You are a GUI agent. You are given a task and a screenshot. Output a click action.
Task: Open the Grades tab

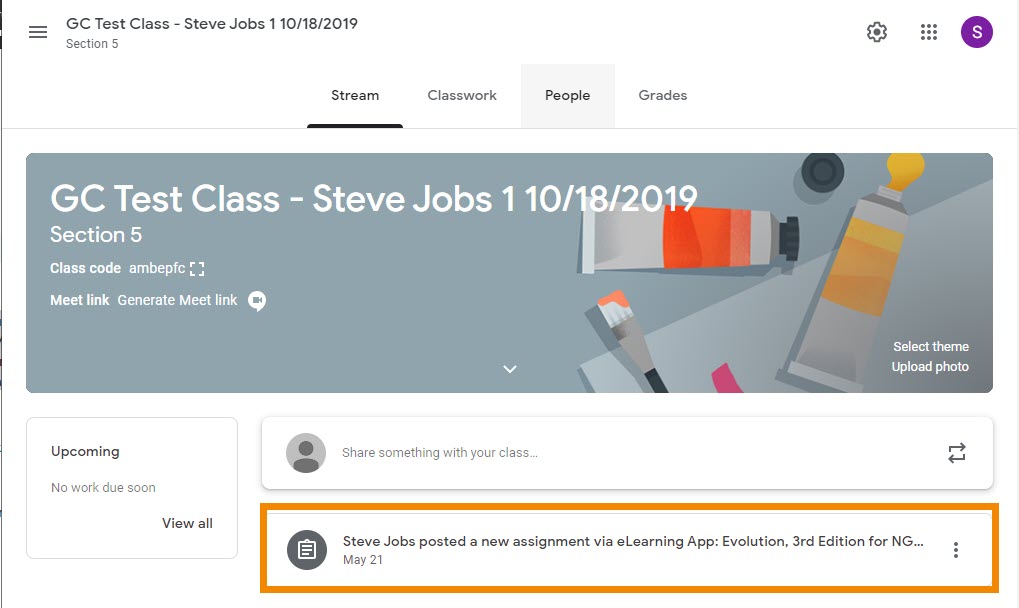coord(662,96)
